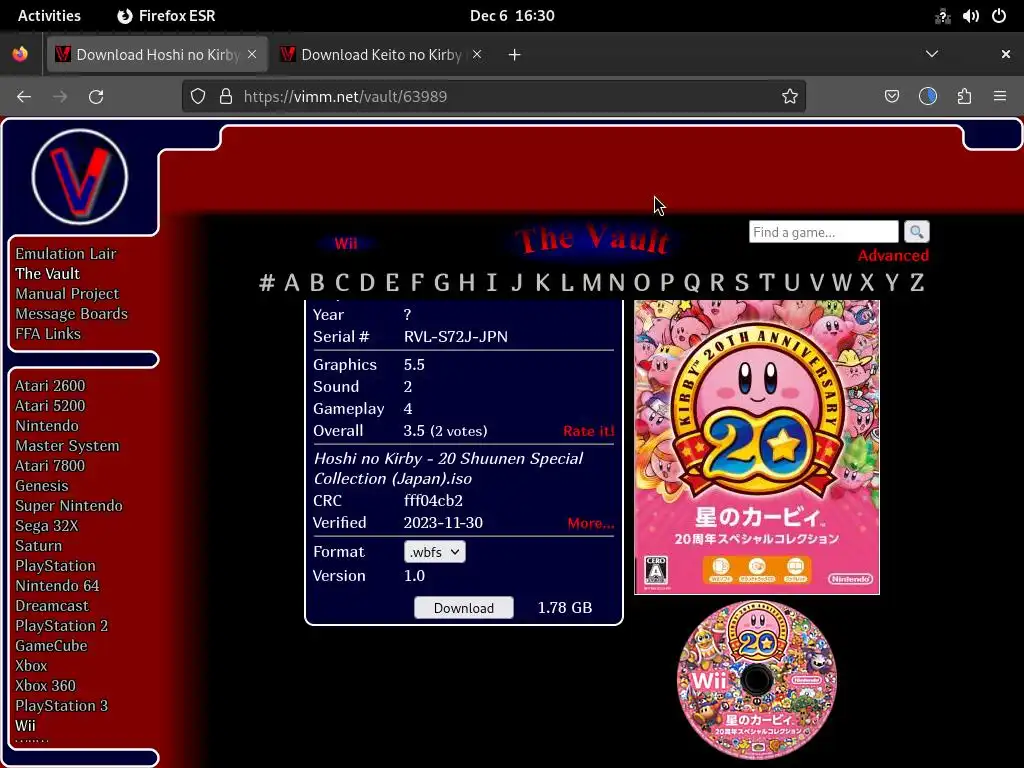The height and width of the screenshot is (768, 1024).
Task: Select Atari 5200 in console list
Action: pos(50,406)
